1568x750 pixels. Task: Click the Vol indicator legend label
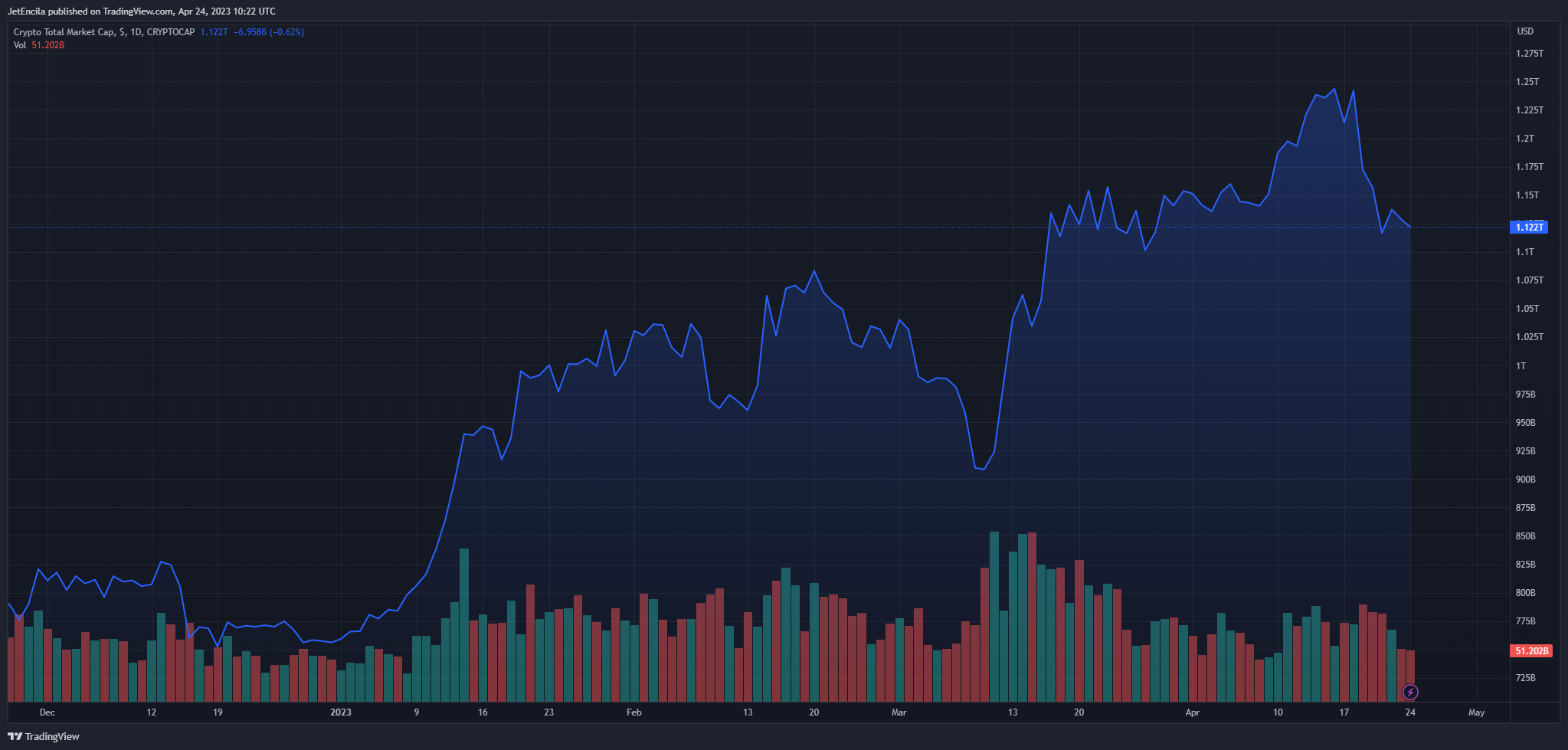pyautogui.click(x=20, y=45)
